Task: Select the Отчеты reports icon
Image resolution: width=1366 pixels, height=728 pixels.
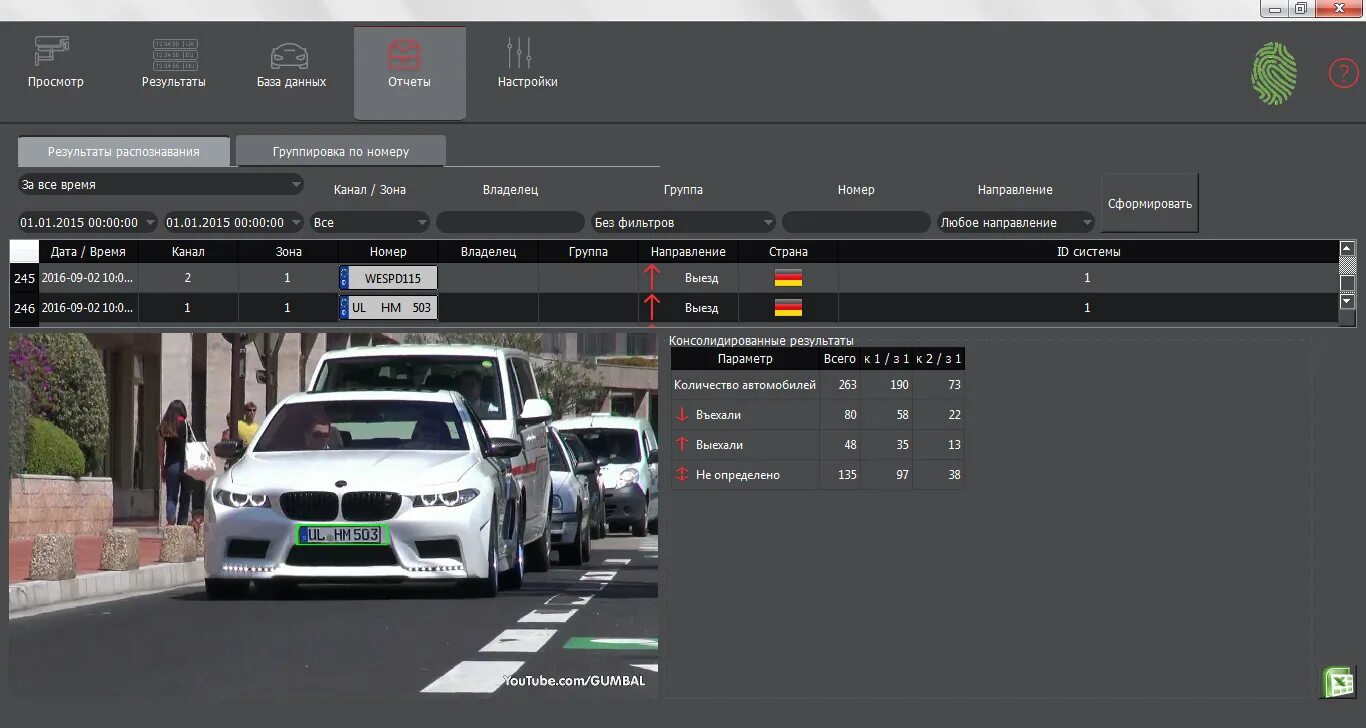Action: pyautogui.click(x=409, y=58)
